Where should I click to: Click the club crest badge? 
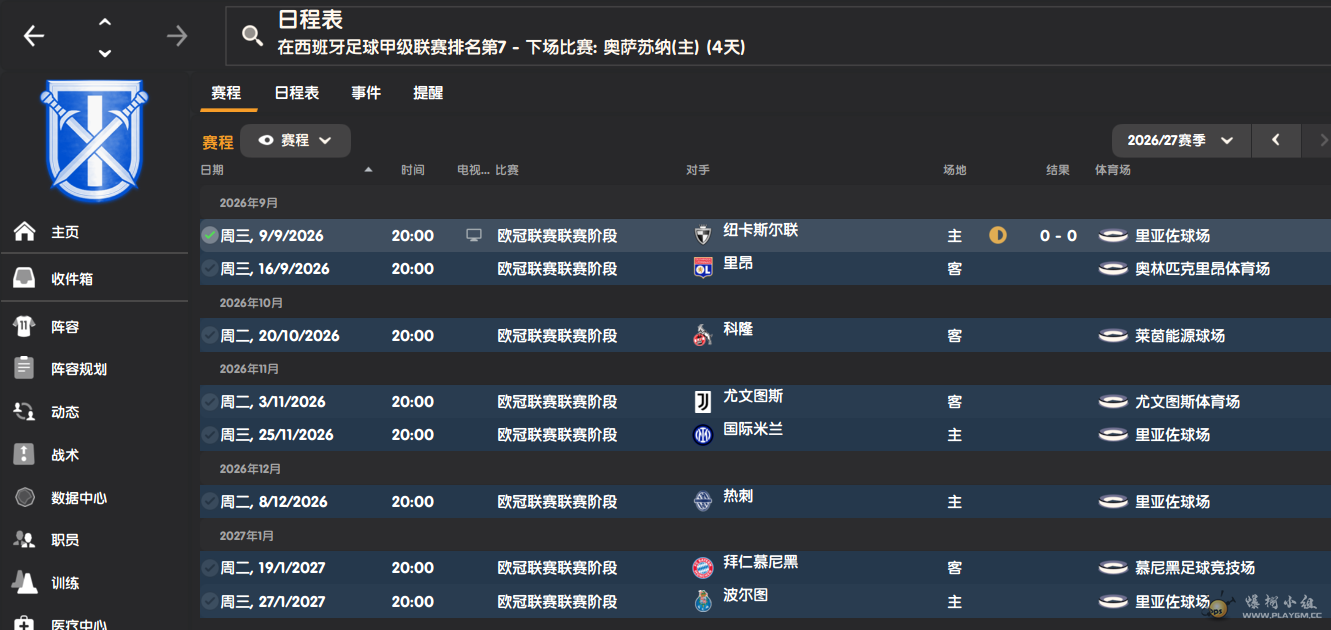(x=93, y=141)
